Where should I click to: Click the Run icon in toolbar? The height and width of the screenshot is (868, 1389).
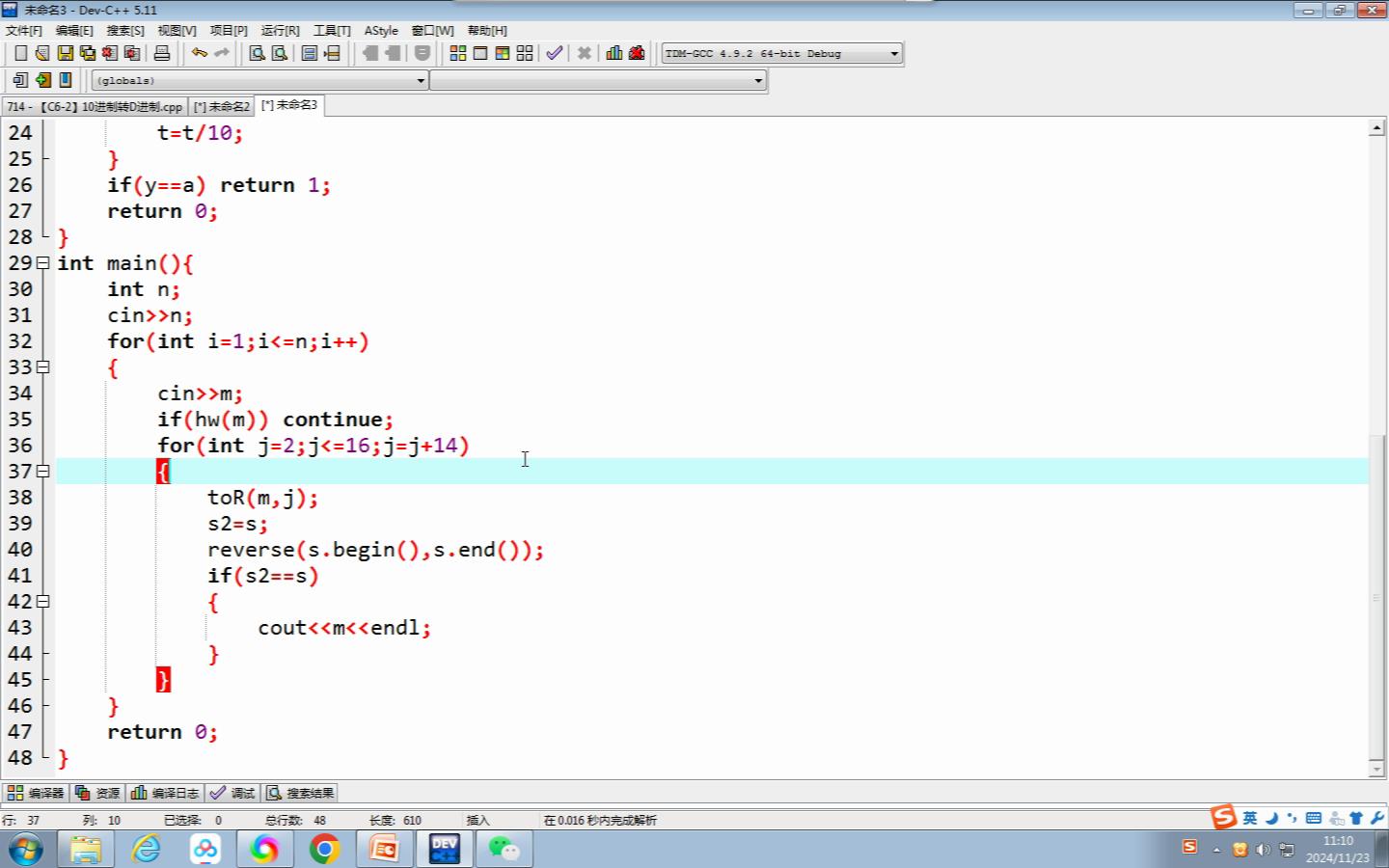click(x=480, y=53)
